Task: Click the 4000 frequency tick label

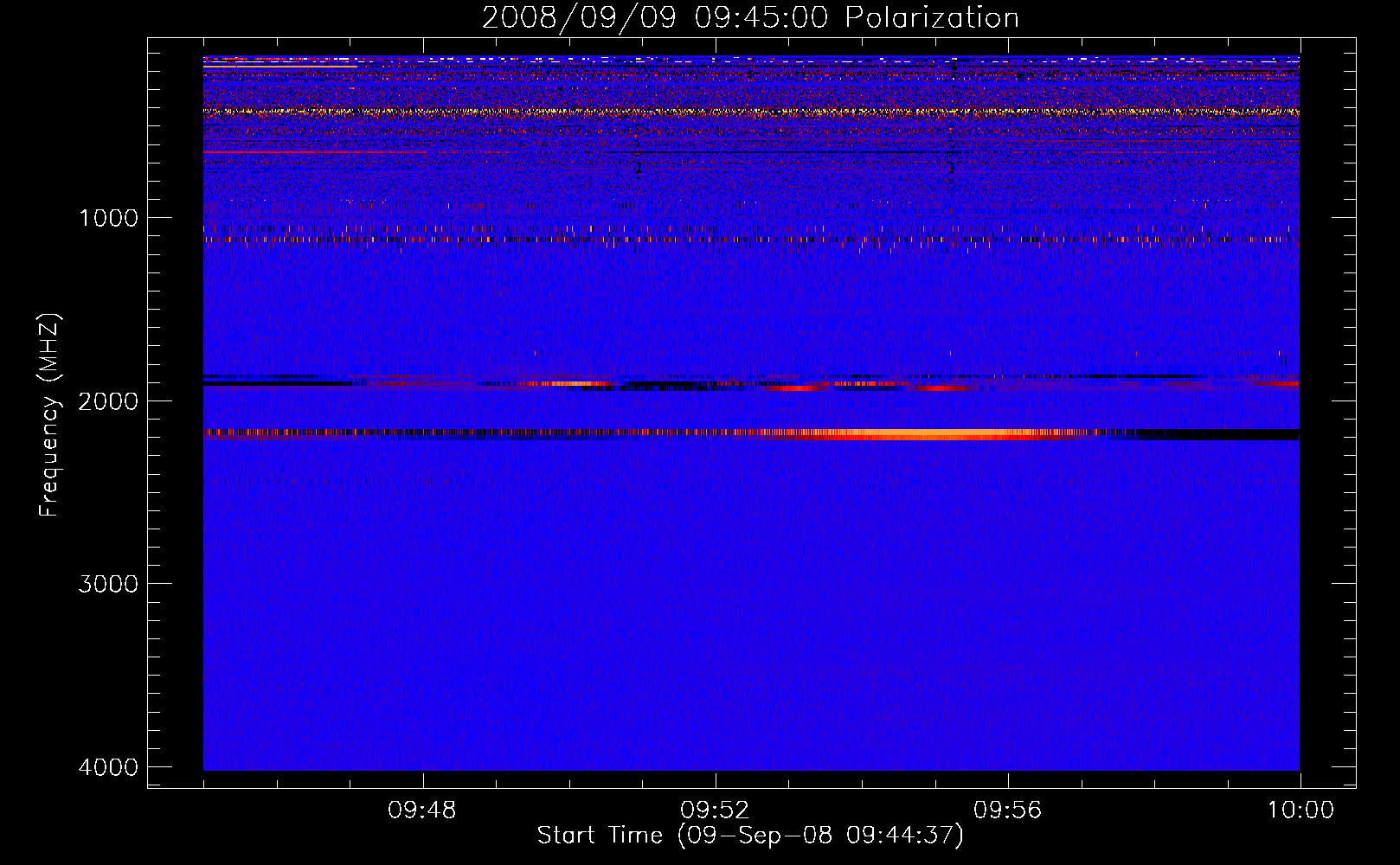Action: point(109,767)
